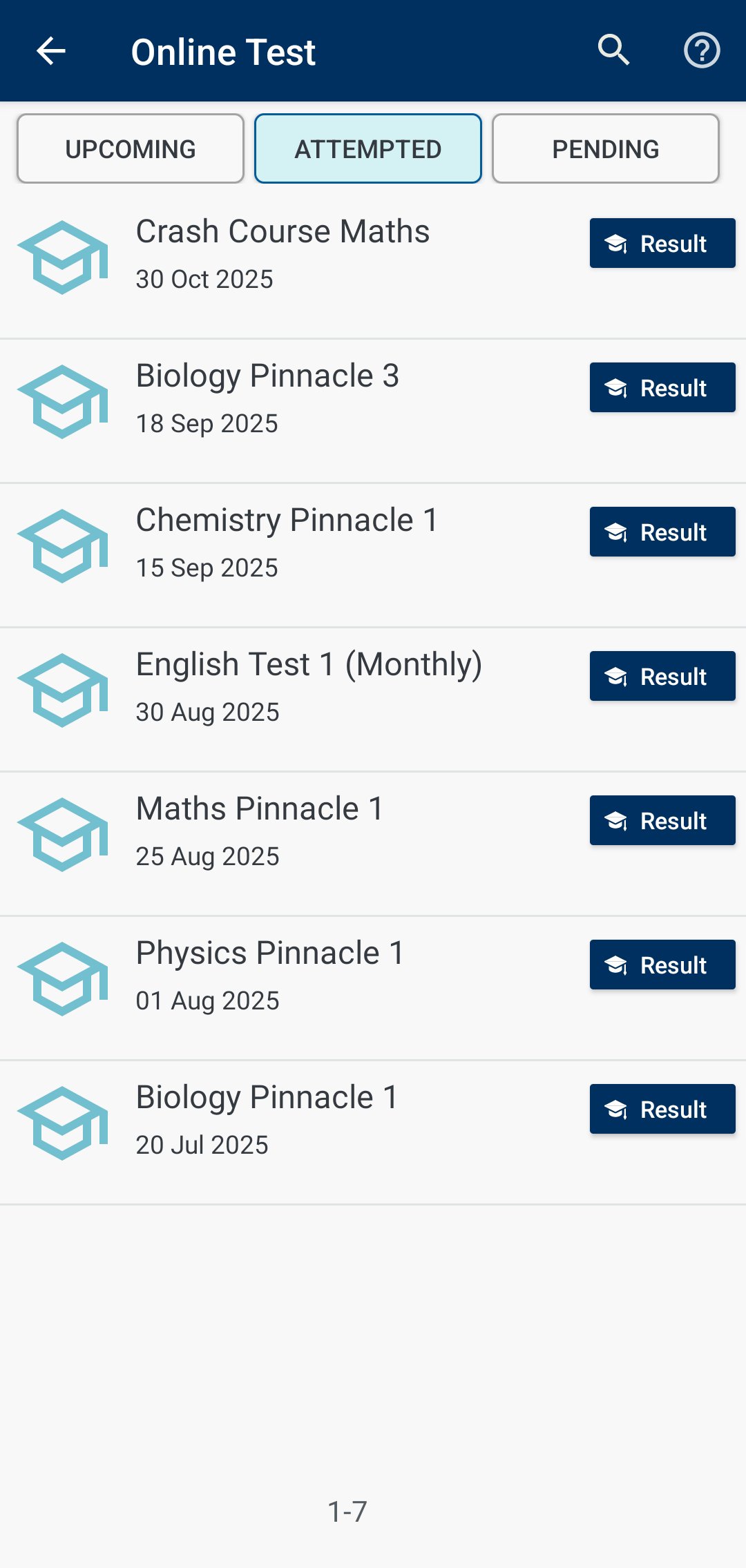The height and width of the screenshot is (1568, 746).
Task: Click the 1-7 page count indicator
Action: pyautogui.click(x=347, y=1511)
